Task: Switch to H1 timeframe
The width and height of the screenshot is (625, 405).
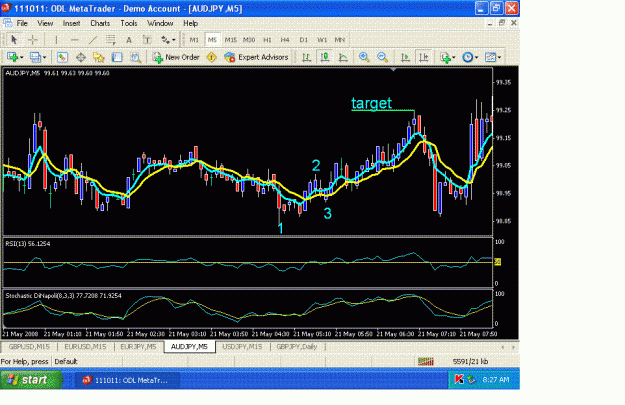Action: tap(267, 40)
